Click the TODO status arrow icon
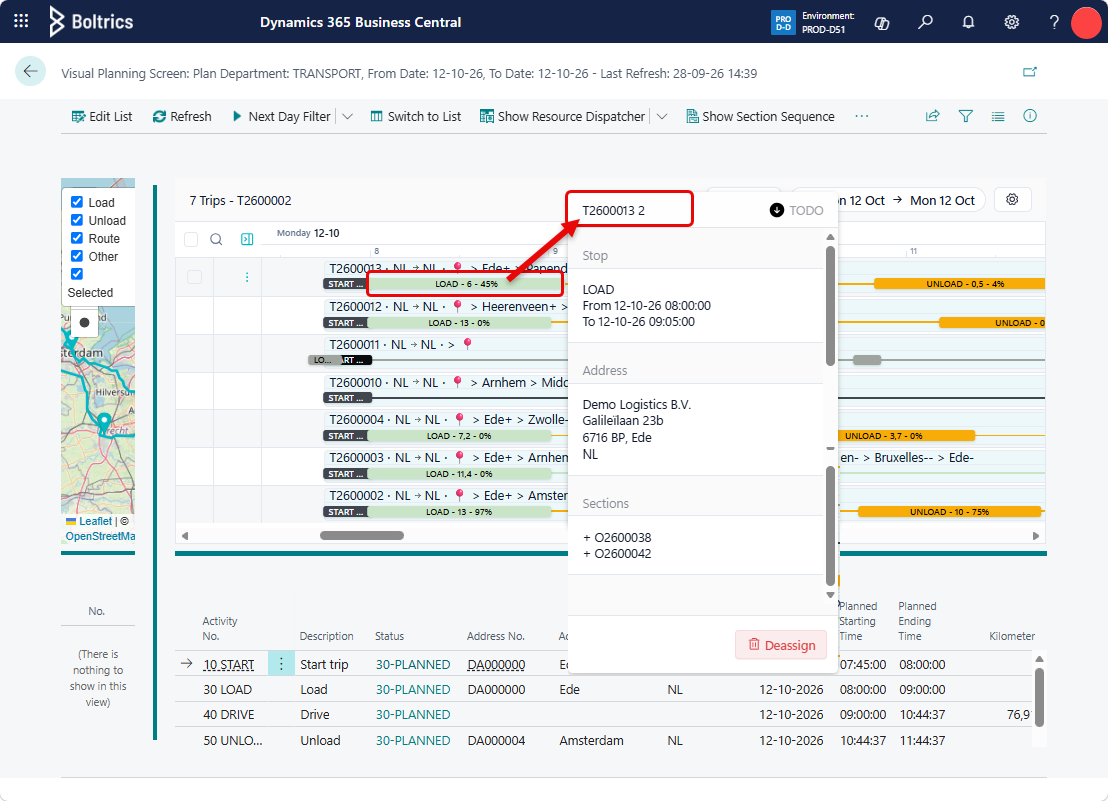Viewport: 1108px width, 801px height. [x=777, y=210]
